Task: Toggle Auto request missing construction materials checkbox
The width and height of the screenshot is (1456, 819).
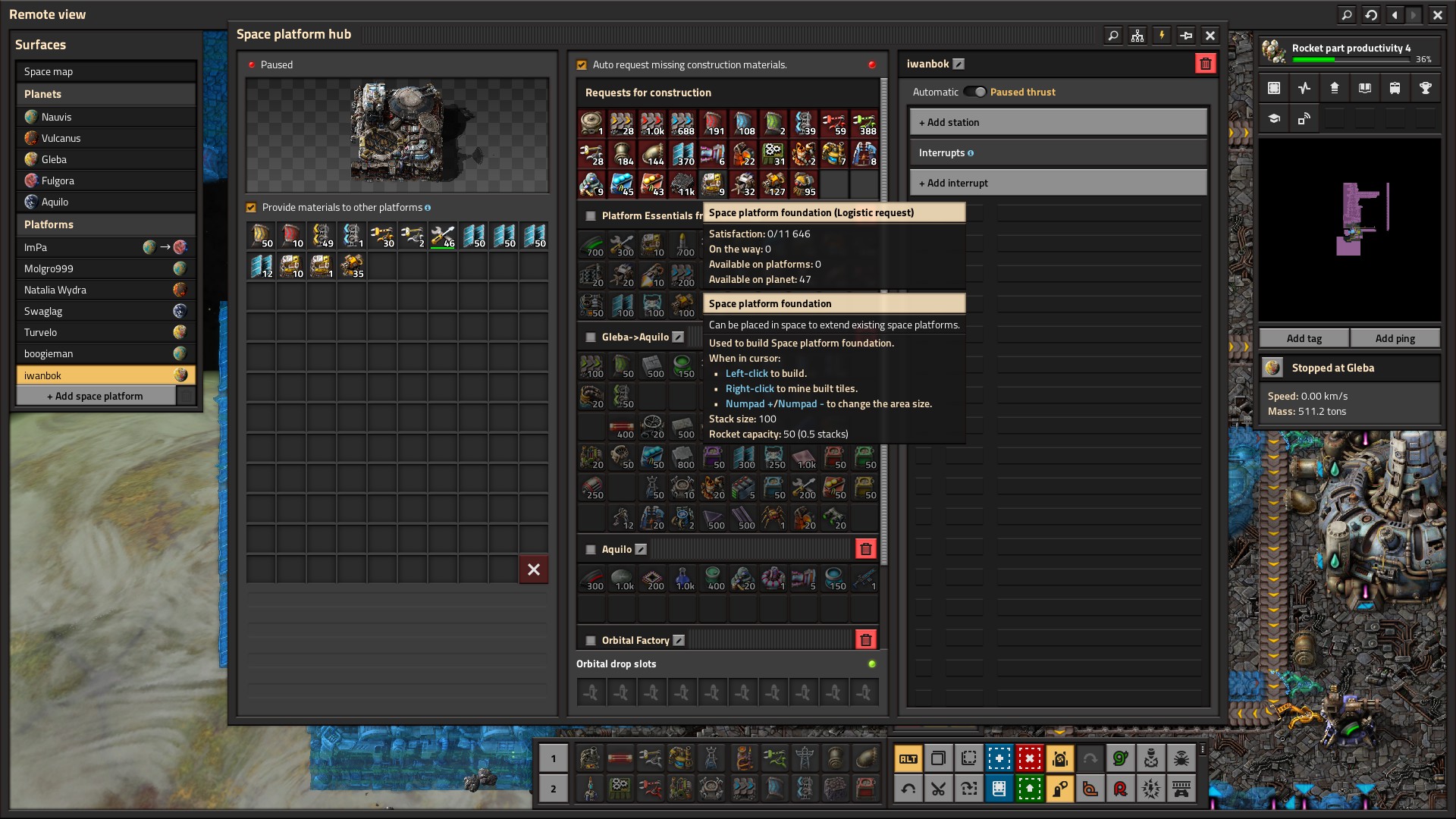Action: (582, 65)
